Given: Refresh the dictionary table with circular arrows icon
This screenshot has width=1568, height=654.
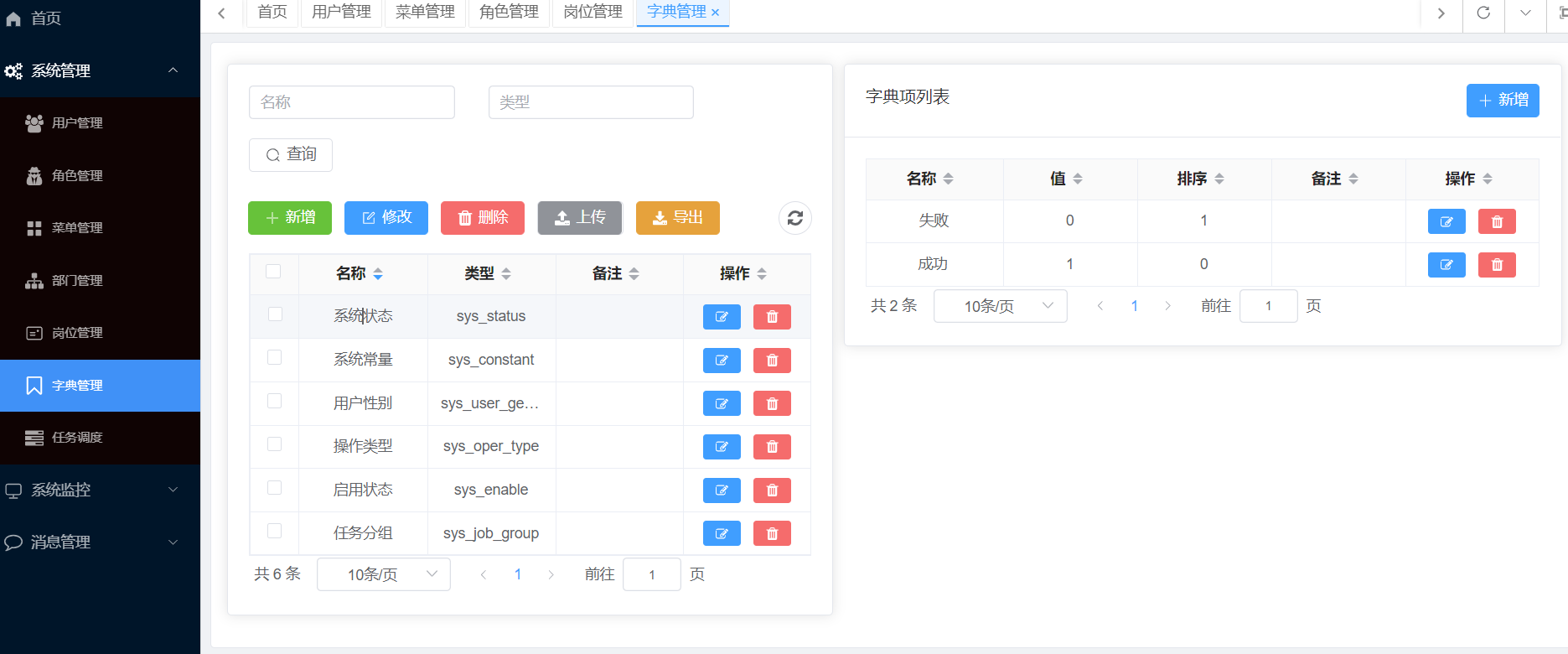Looking at the screenshot, I should [x=795, y=218].
